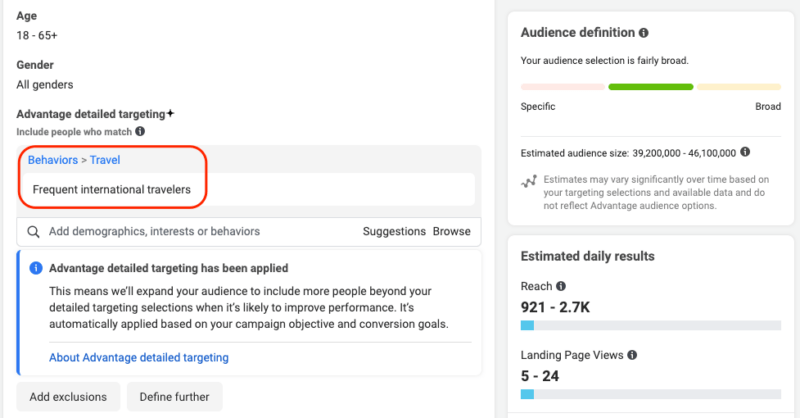The width and height of the screenshot is (800, 418).
Task: Select the Behaviors breadcrumb link
Action: (53, 159)
